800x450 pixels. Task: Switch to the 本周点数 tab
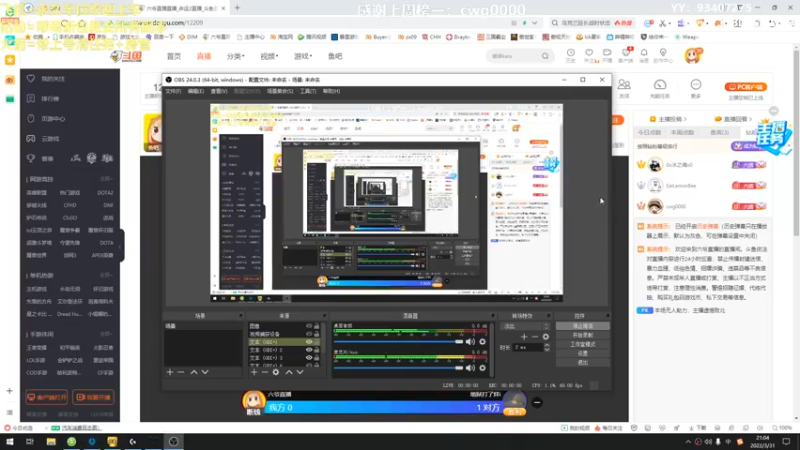[683, 132]
